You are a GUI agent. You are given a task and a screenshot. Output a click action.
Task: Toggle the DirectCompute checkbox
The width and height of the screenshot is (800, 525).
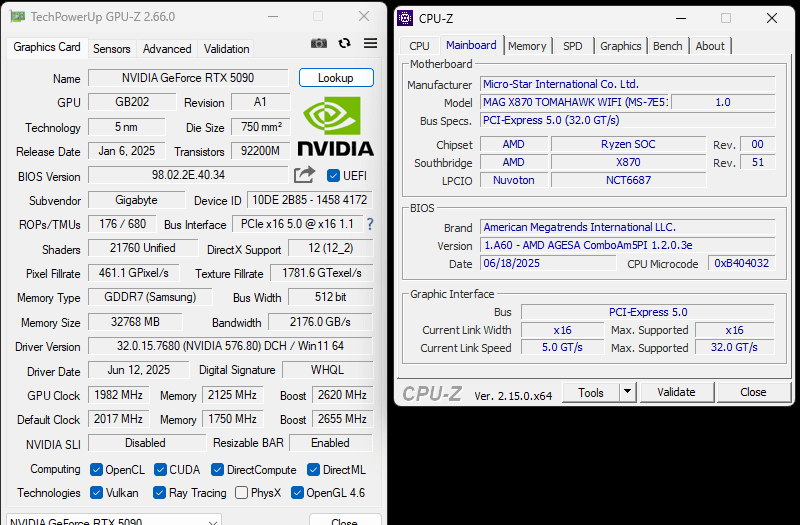[x=217, y=469]
